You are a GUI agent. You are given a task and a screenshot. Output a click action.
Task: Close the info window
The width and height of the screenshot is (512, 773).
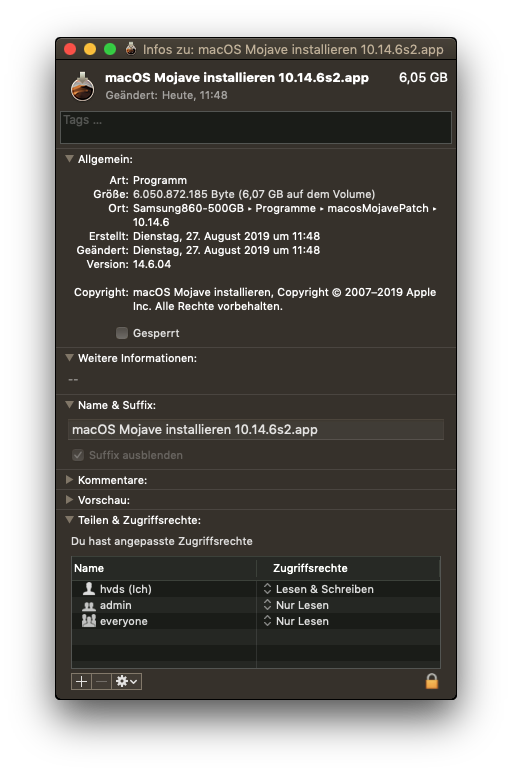coord(70,49)
